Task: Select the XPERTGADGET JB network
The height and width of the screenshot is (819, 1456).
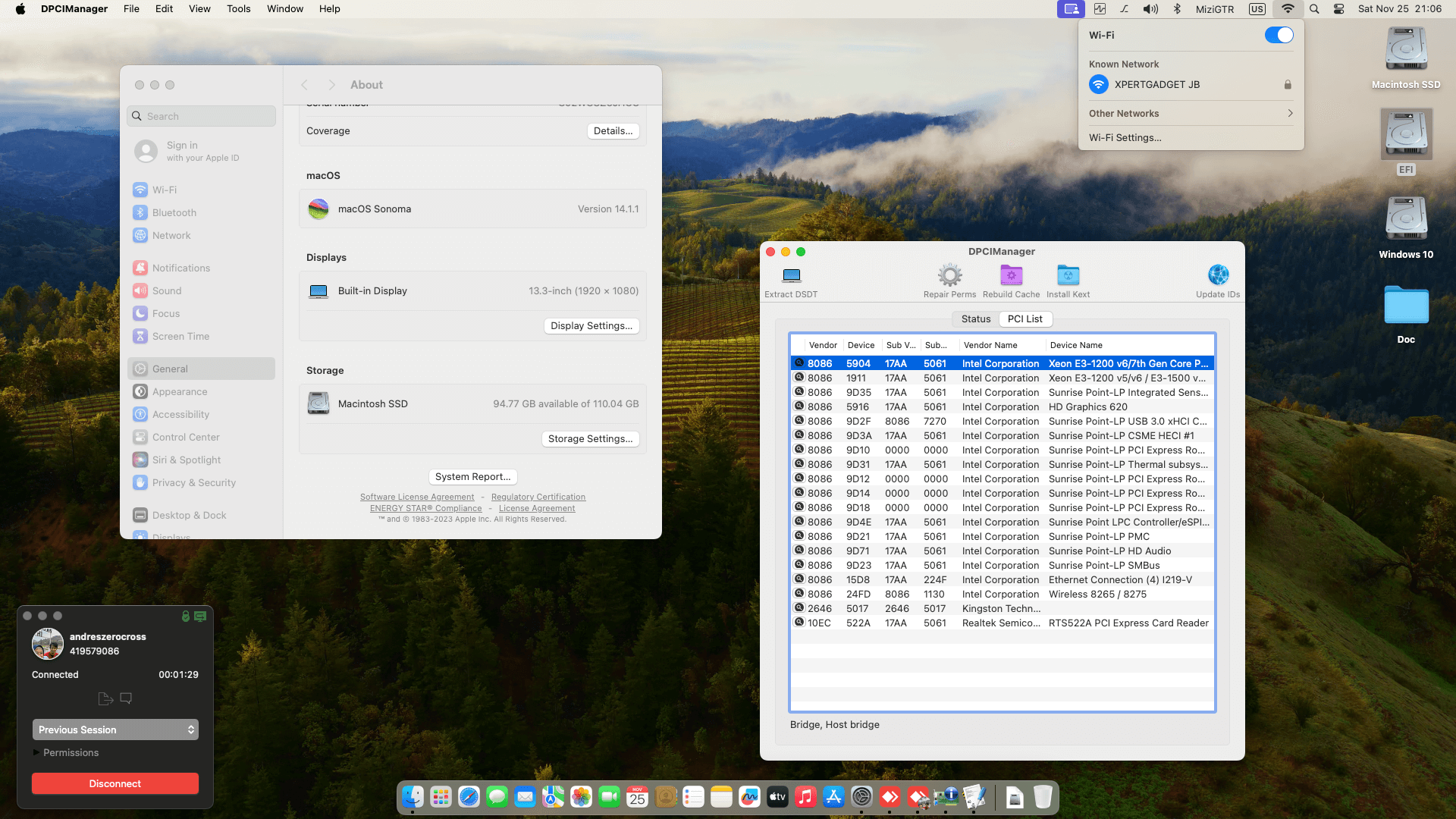Action: (1191, 85)
